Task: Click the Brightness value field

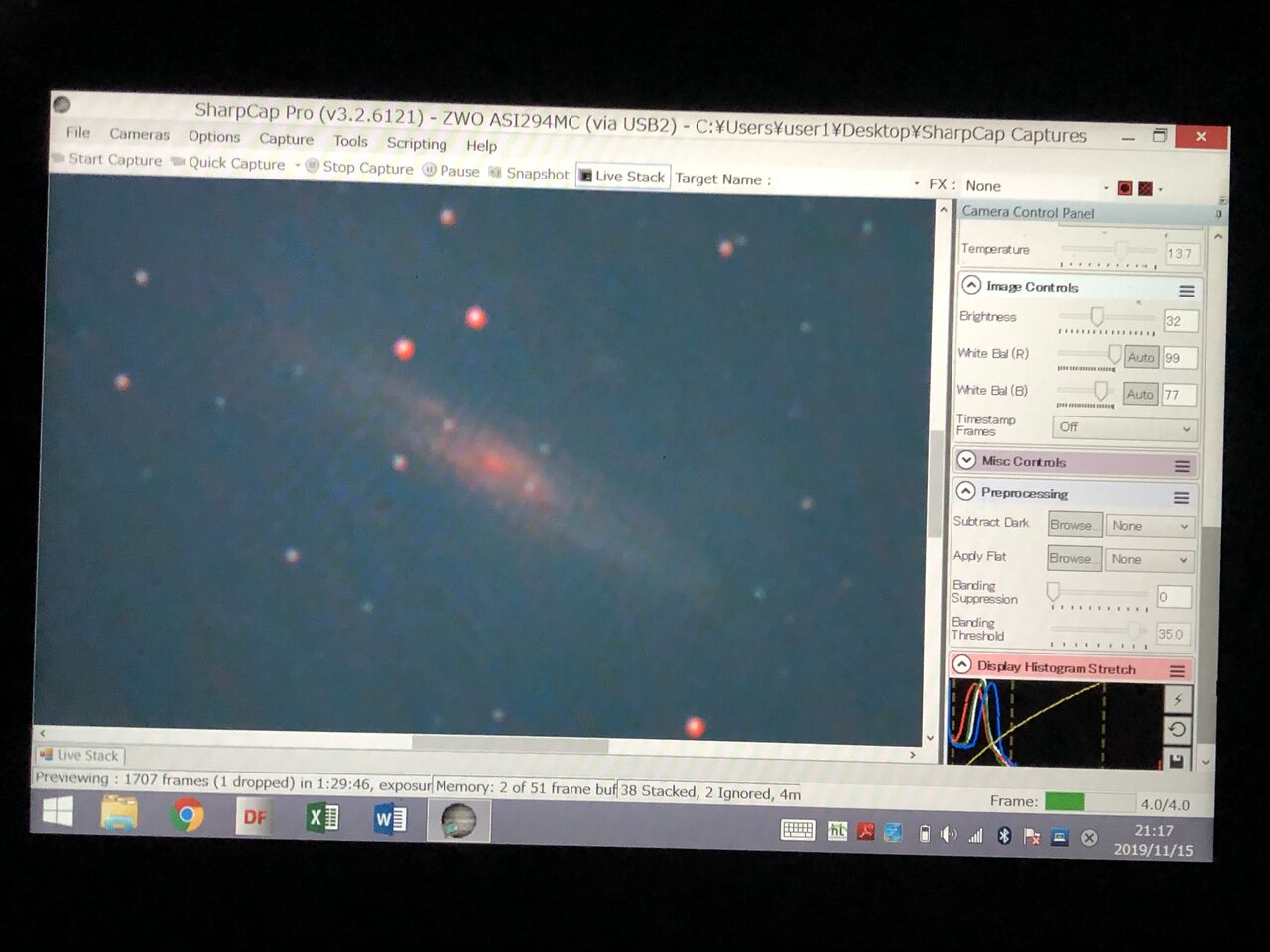Action: [1180, 321]
